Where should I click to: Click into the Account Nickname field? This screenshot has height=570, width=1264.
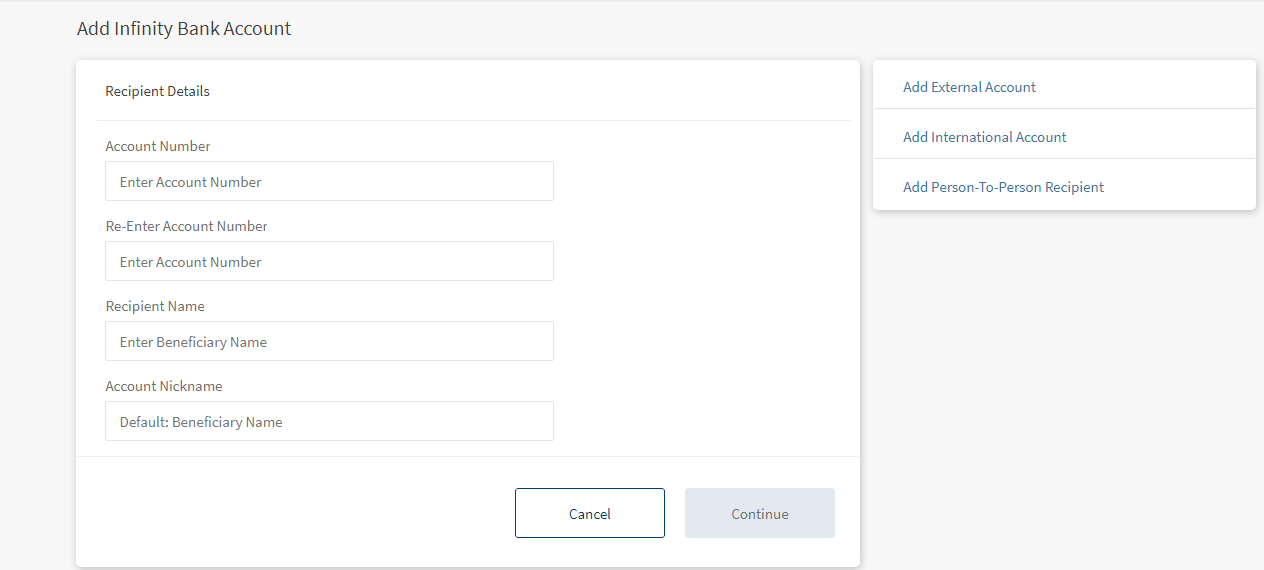(x=329, y=421)
